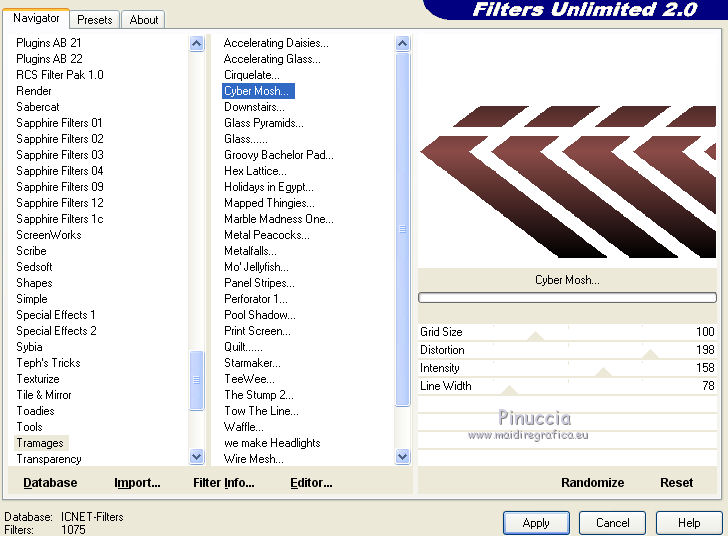Click Randomize to shuffle settings
The width and height of the screenshot is (728, 536).
[592, 483]
